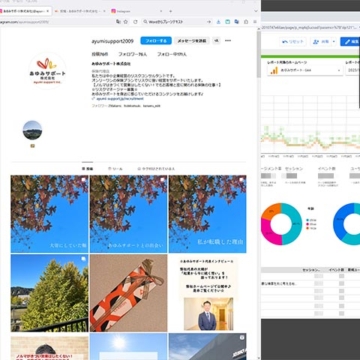Image resolution: width=360 pixels, height=360 pixels.
Task: Open the dropdown arrow next to the share button
Action: tap(334, 42)
